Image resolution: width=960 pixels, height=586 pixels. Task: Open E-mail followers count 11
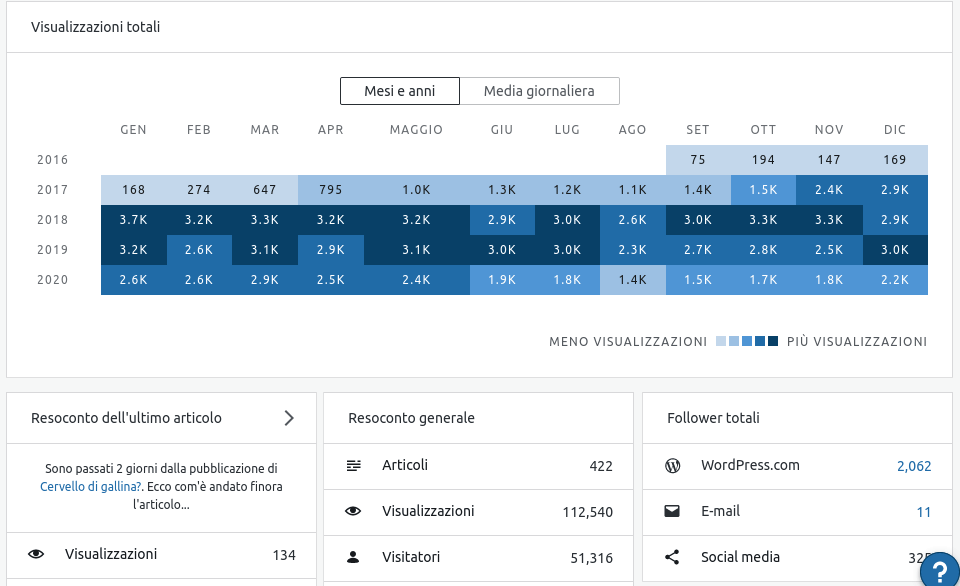[x=923, y=512]
